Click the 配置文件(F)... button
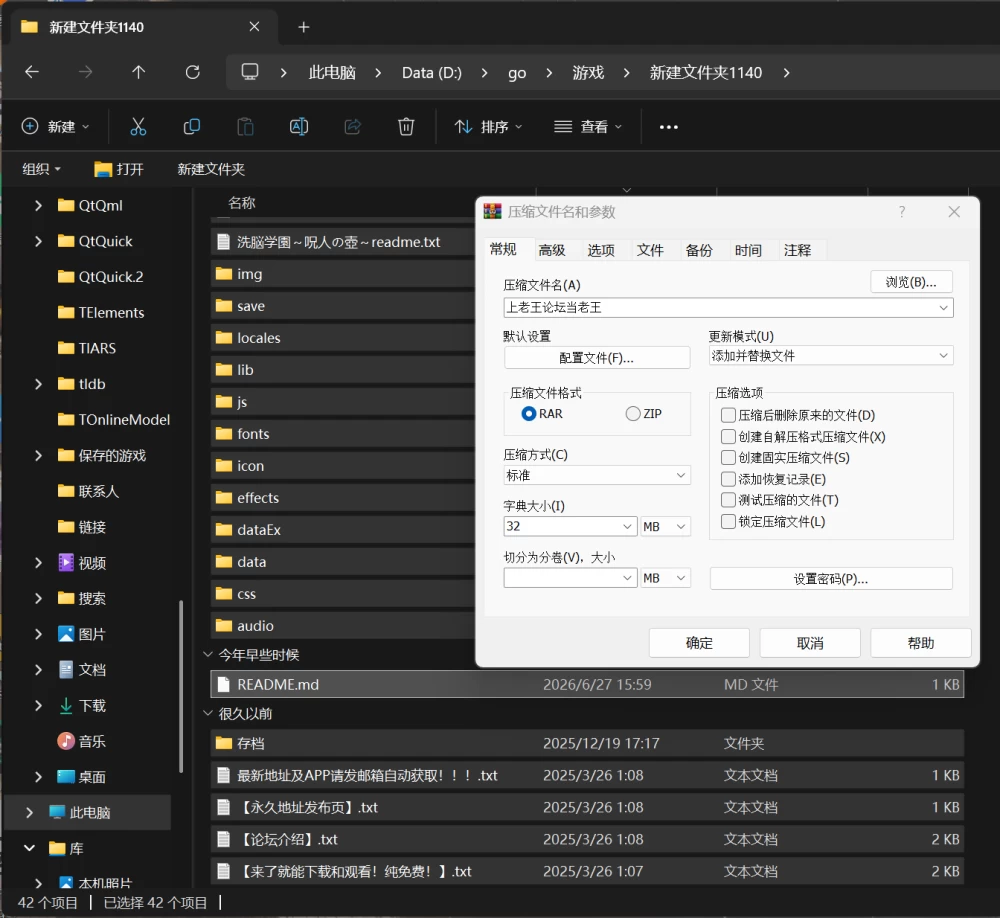Screen dimensions: 1000x918 [597, 358]
